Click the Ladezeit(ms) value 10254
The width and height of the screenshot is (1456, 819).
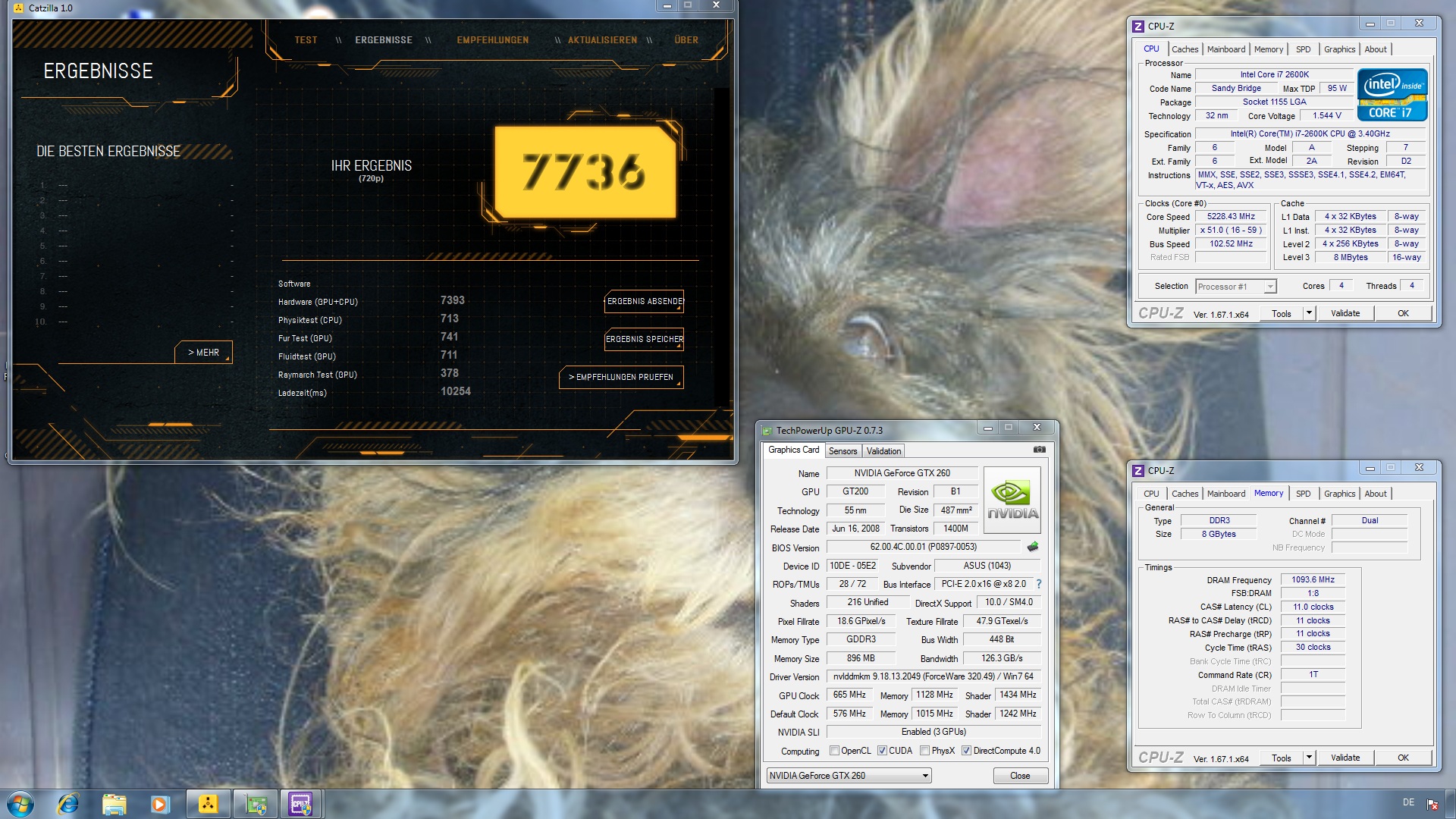(x=455, y=392)
